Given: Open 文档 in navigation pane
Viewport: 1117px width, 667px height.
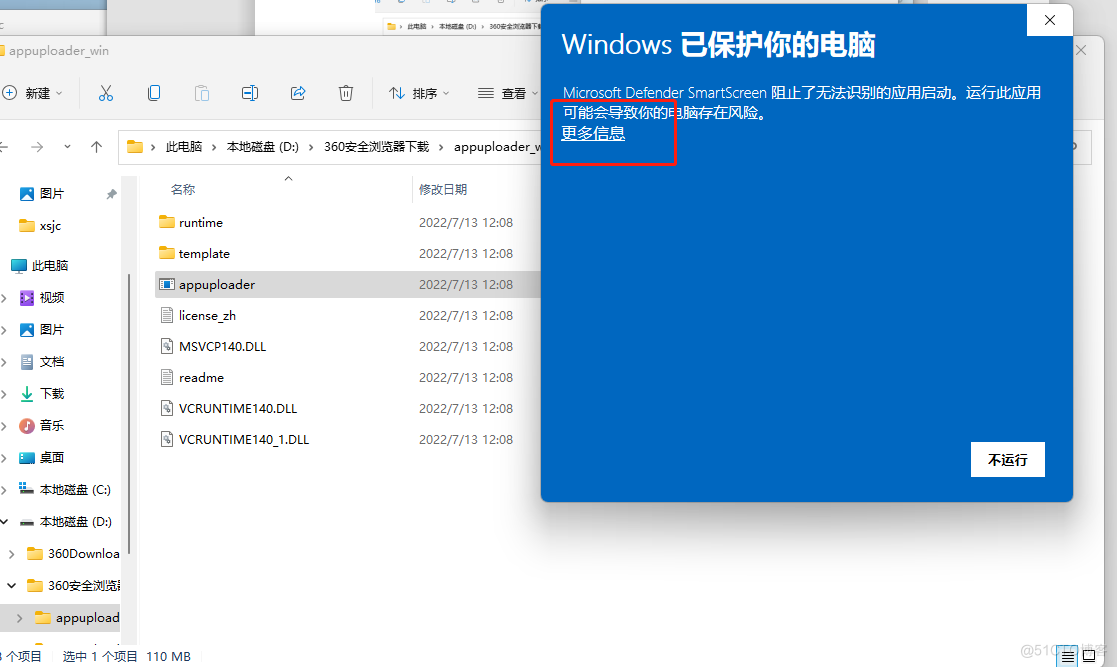Looking at the screenshot, I should 51,362.
